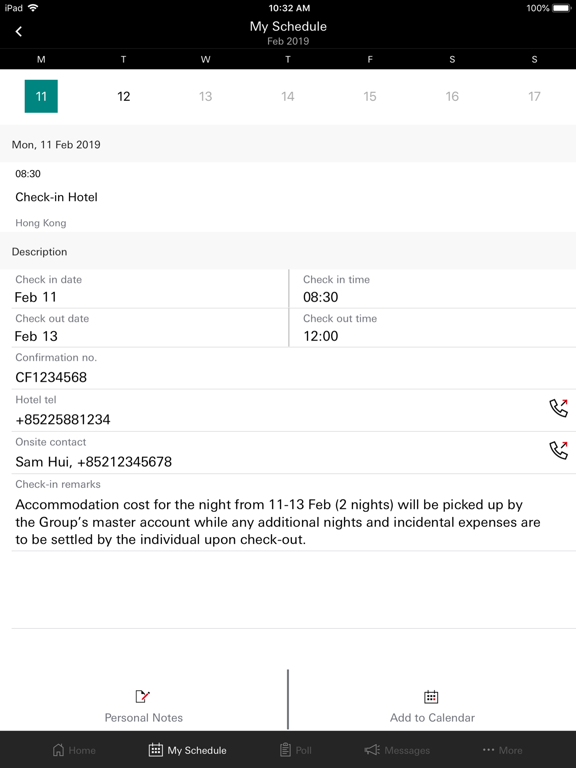
Task: Tap the Add to Calendar label
Action: click(x=432, y=718)
